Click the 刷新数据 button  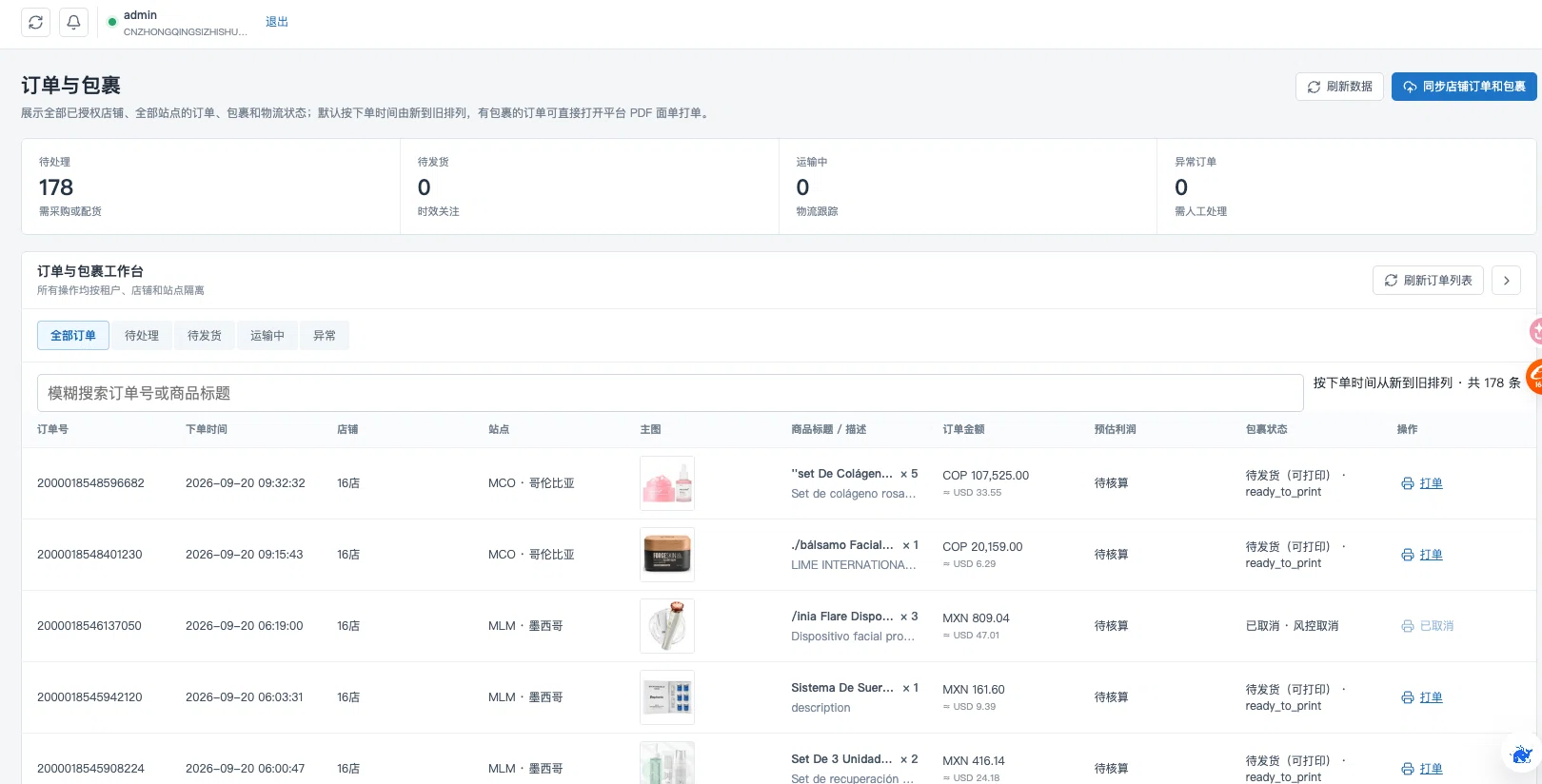tap(1339, 87)
